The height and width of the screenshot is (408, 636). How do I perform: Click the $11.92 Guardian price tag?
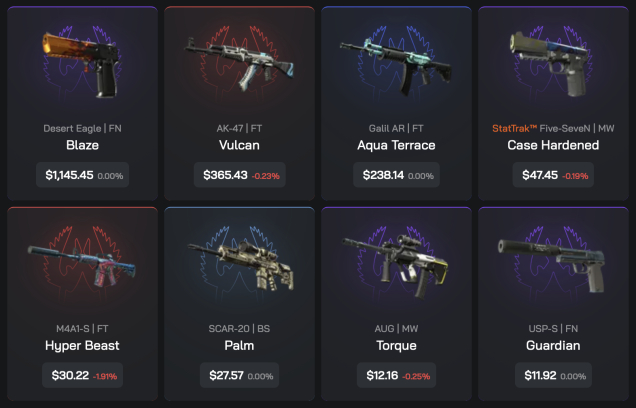(x=553, y=375)
